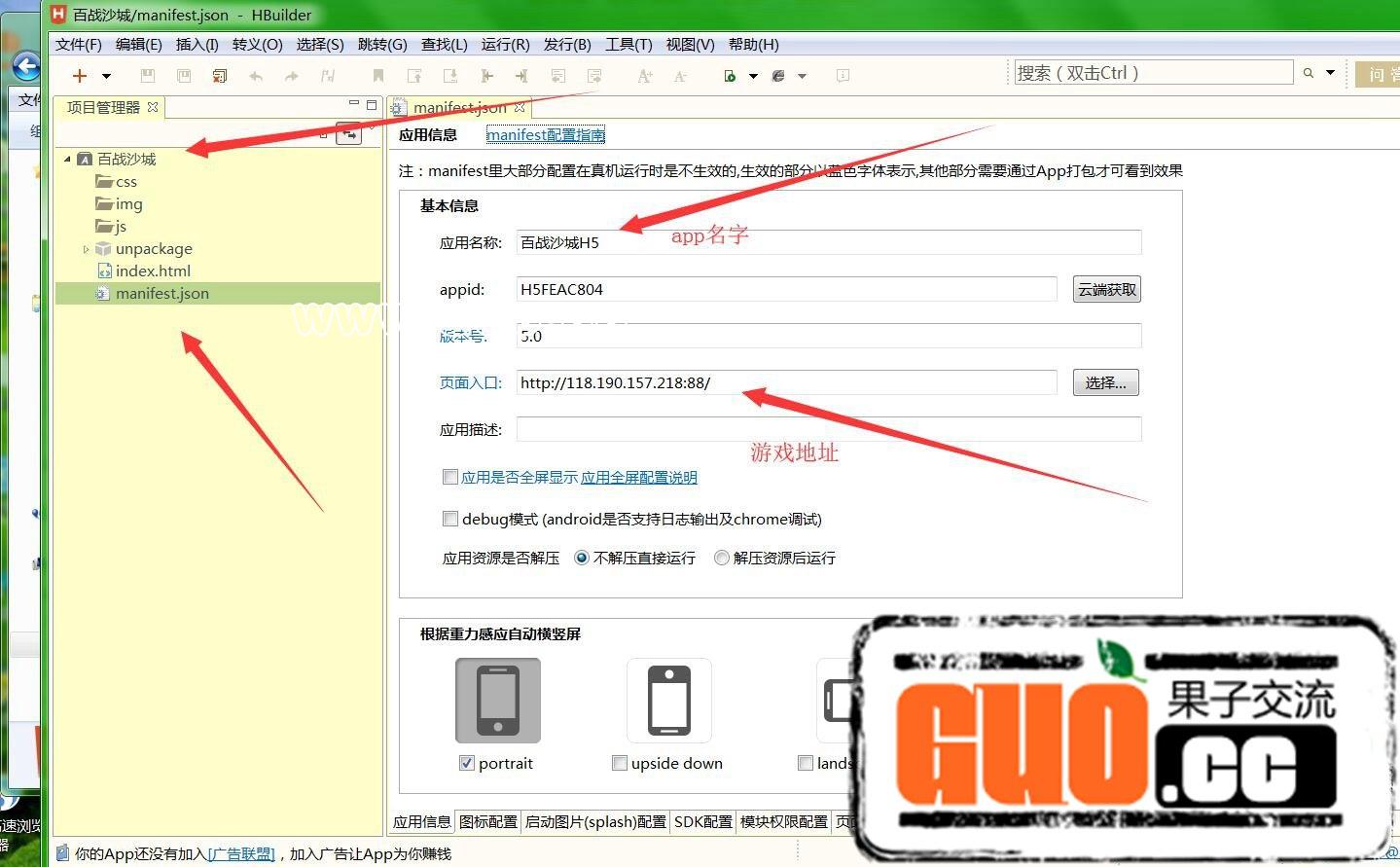Click the Save All toolbar icon
The height and width of the screenshot is (867, 1400).
(x=184, y=75)
